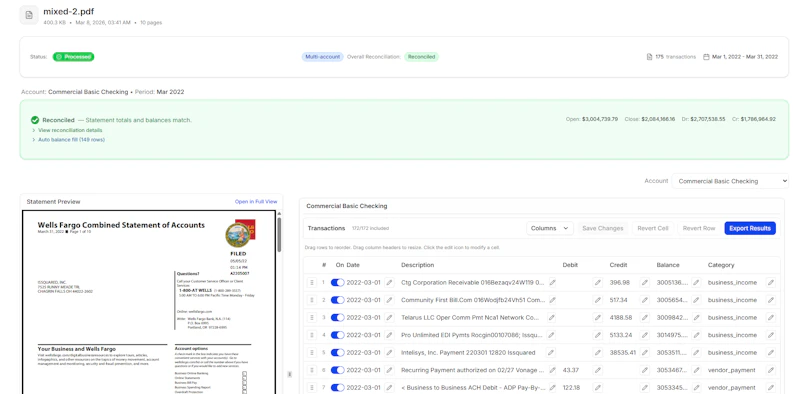Expand Auto balance fill (149 rows)
The width and height of the screenshot is (800, 394).
pyautogui.click(x=68, y=139)
